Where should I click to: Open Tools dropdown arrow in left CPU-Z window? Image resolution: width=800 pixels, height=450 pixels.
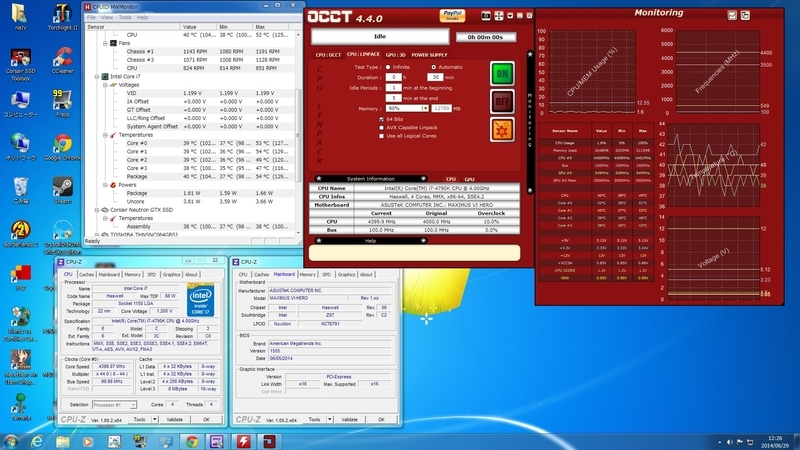coord(155,419)
